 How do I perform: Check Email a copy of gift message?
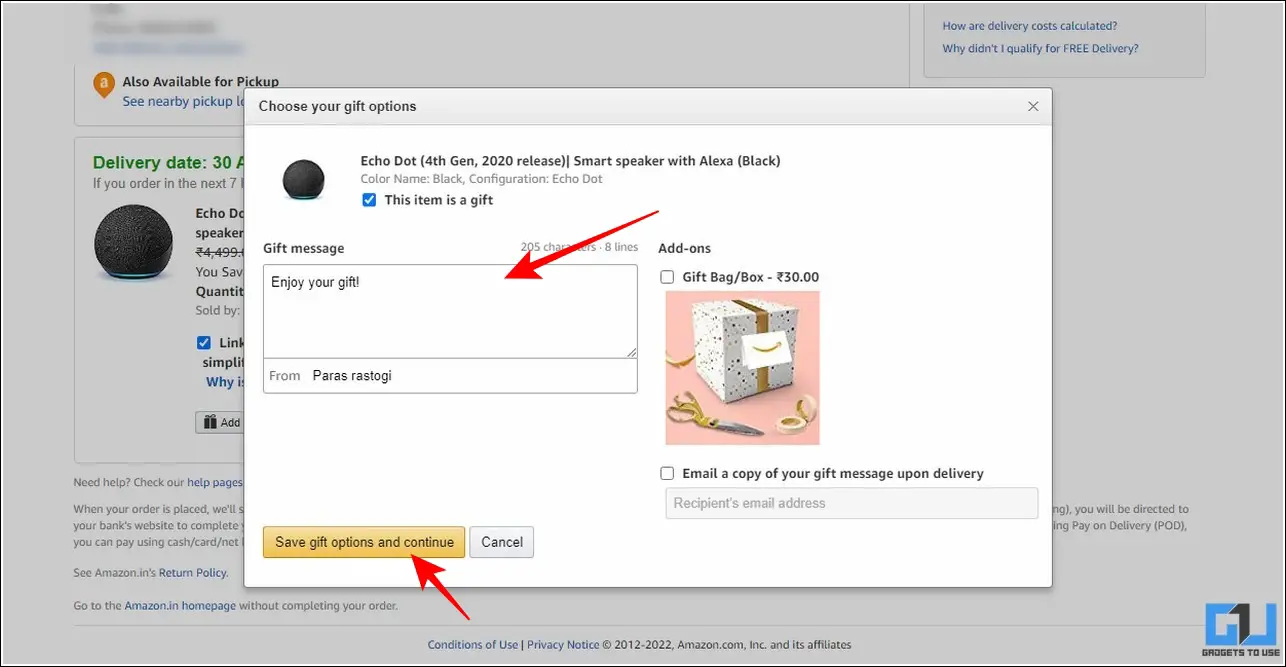coord(667,473)
